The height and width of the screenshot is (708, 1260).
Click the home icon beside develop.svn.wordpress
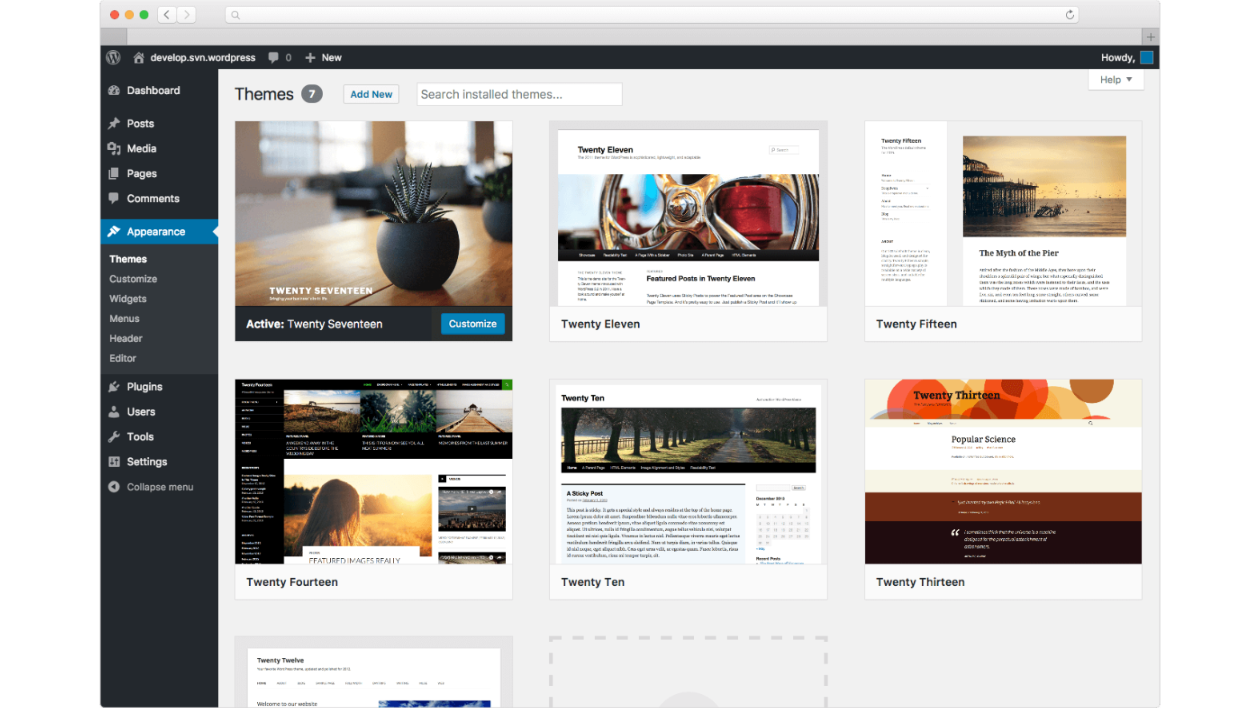(139, 58)
